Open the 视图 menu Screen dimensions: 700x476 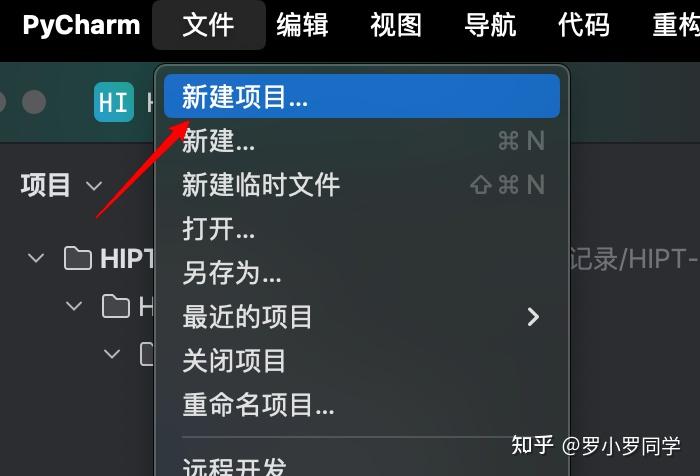396,25
